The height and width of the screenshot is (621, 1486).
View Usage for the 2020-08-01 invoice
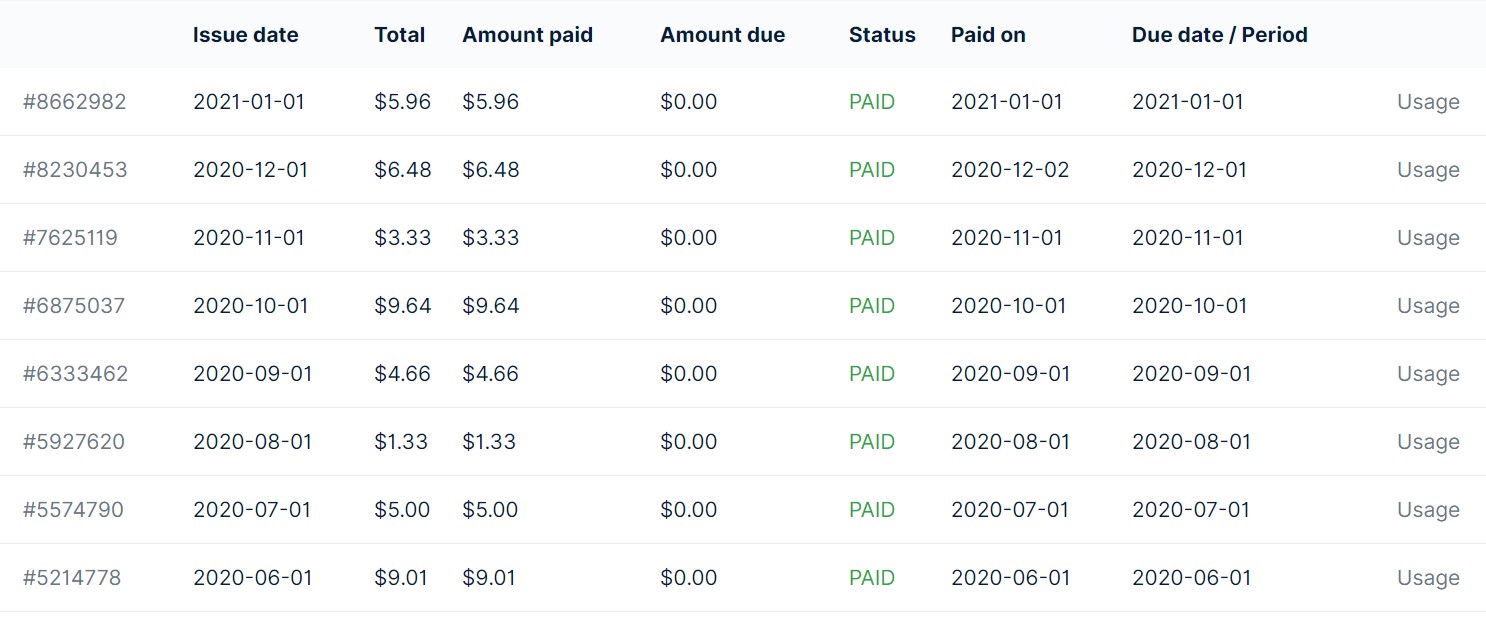(1428, 442)
